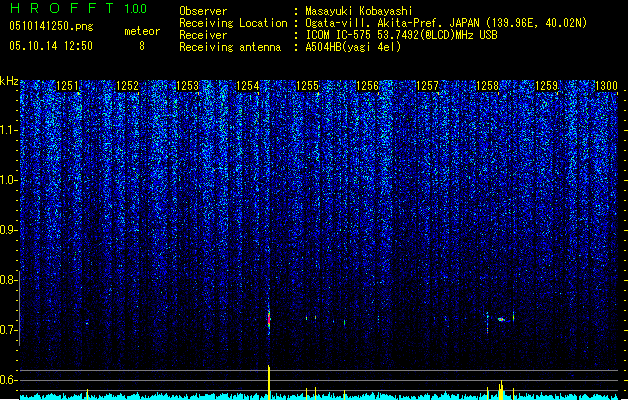This screenshot has height=400, width=629.
Task: Click the 1252 time marker
Action: coord(127,86)
